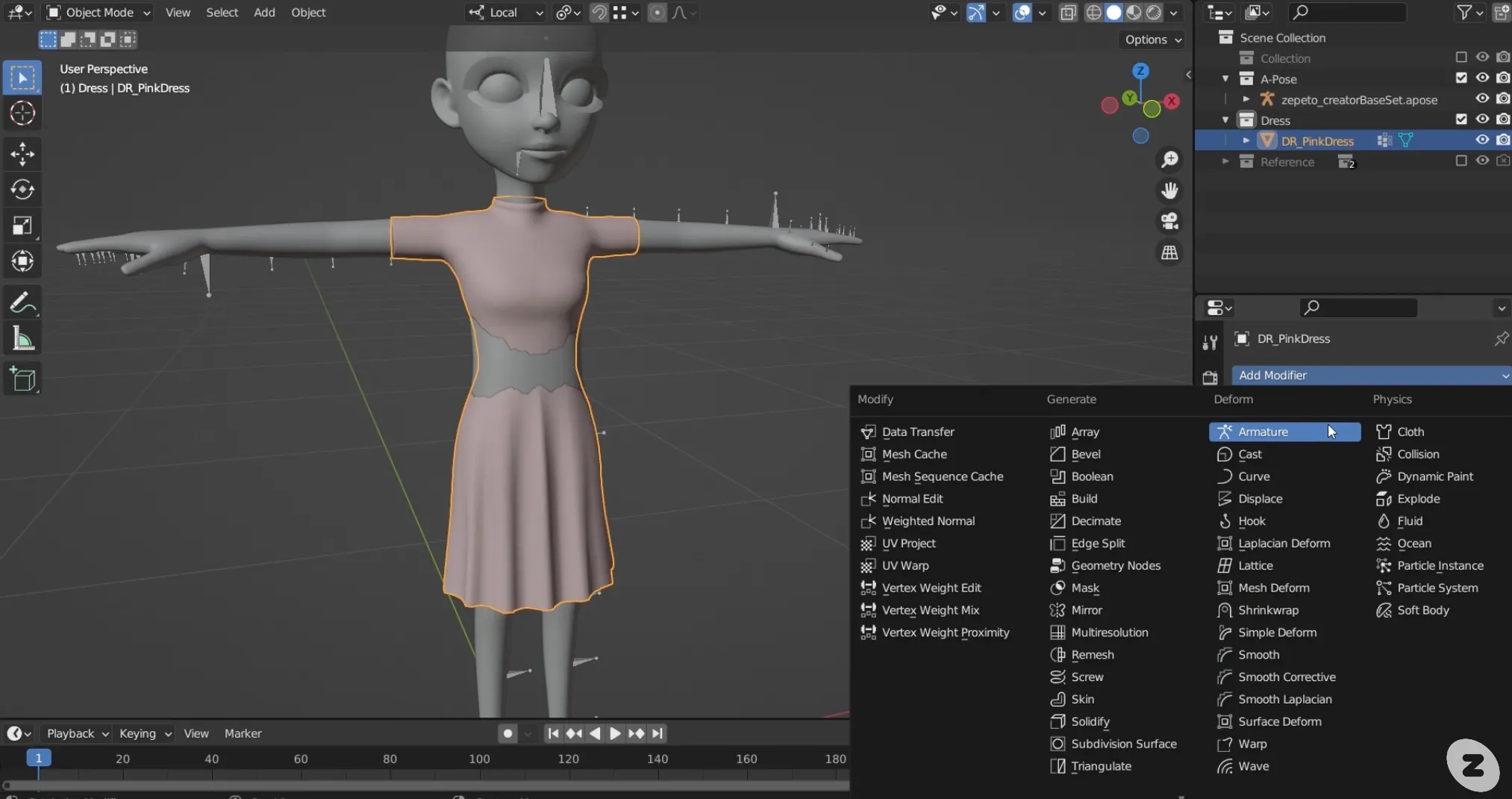This screenshot has width=1512, height=799.
Task: Open the Object Mode dropdown
Action: point(99,13)
